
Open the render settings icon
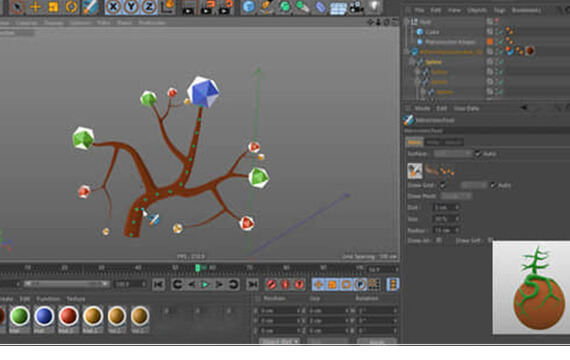tap(225, 7)
